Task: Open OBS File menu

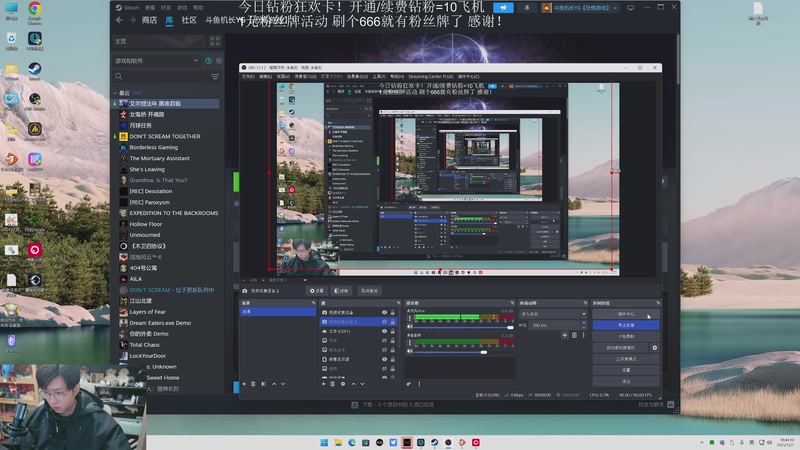Action: point(248,77)
